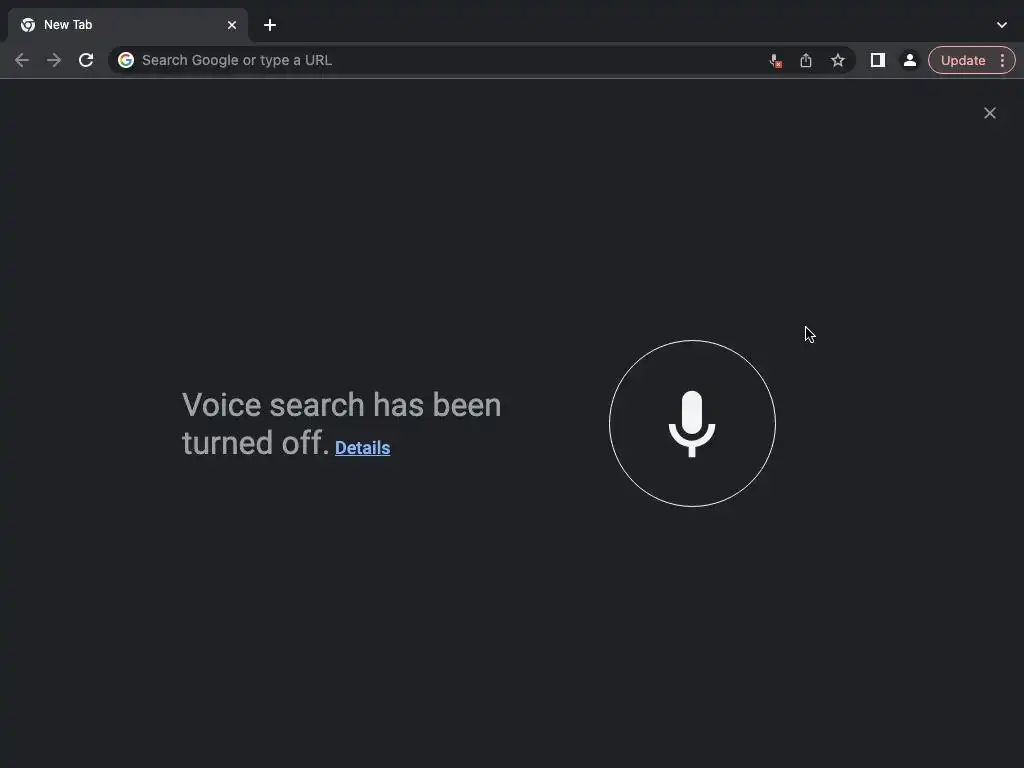Go back to the previous page
1024x768 pixels.
22,61
